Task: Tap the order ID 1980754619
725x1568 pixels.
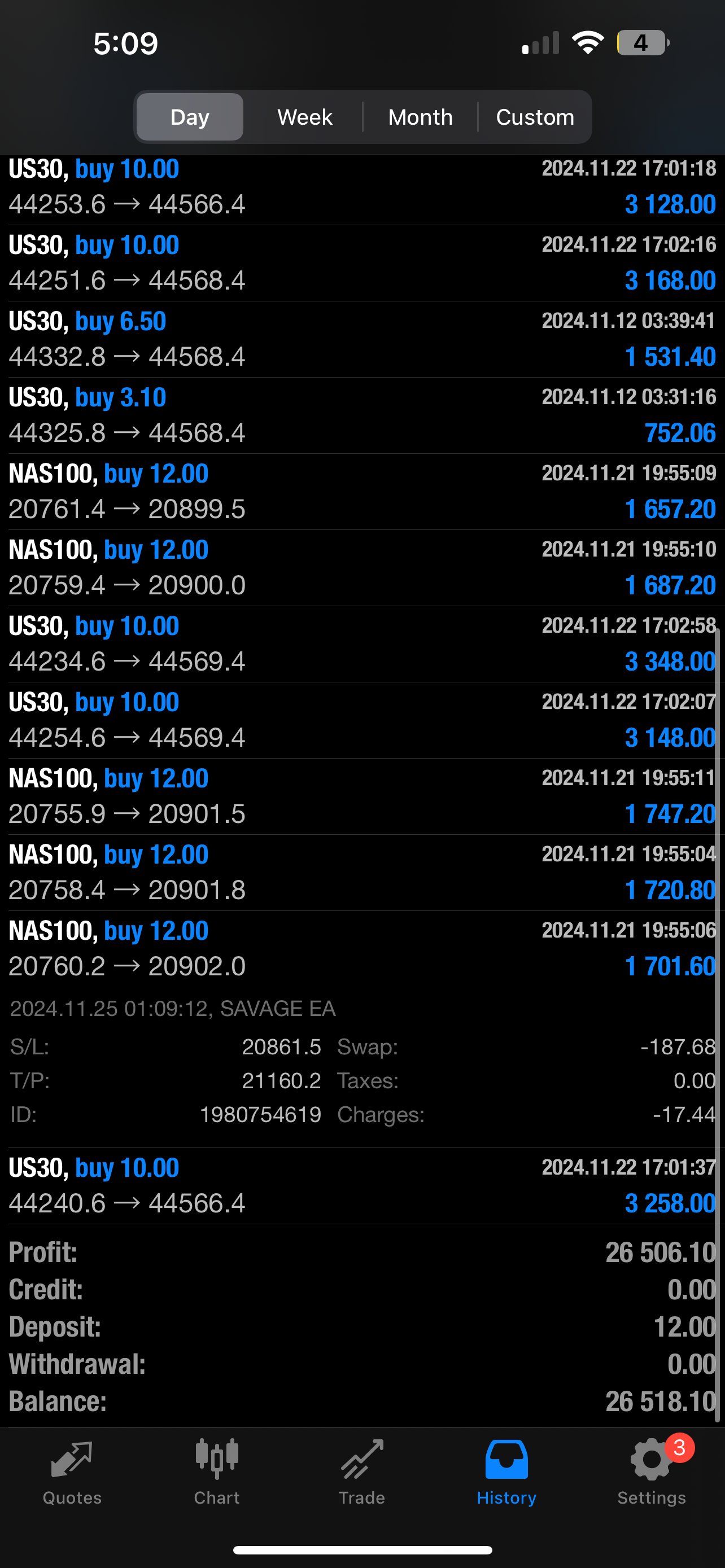Action: pyautogui.click(x=260, y=1115)
